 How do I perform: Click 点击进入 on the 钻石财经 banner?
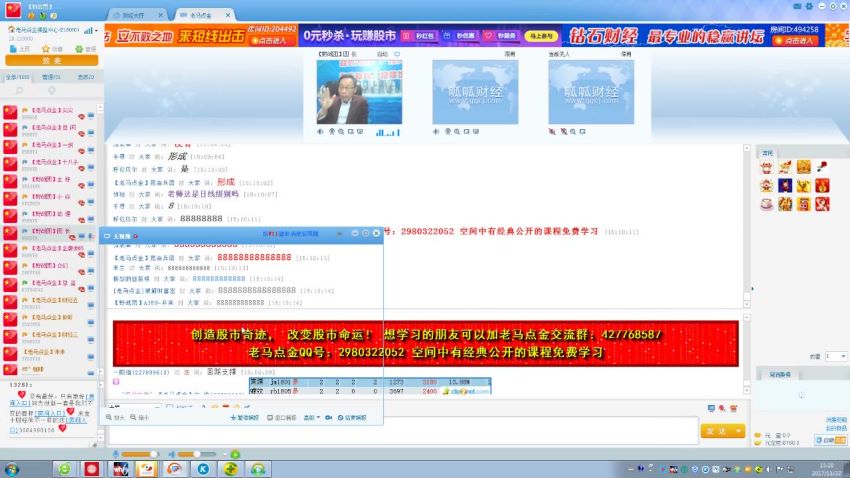(x=795, y=41)
